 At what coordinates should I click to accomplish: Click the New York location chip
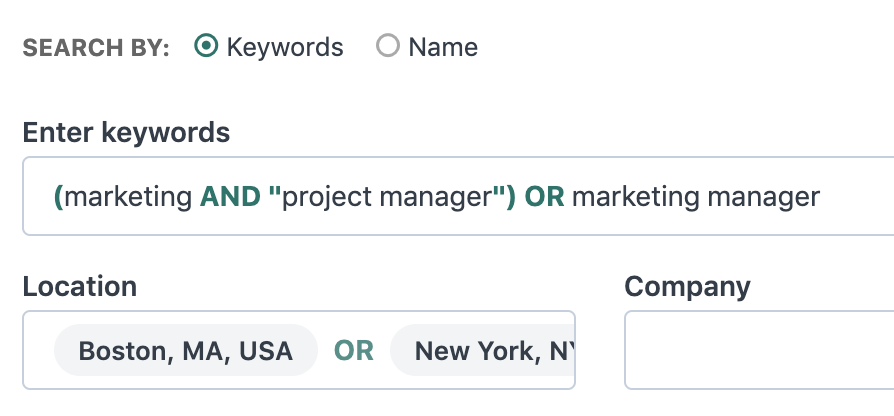482,350
